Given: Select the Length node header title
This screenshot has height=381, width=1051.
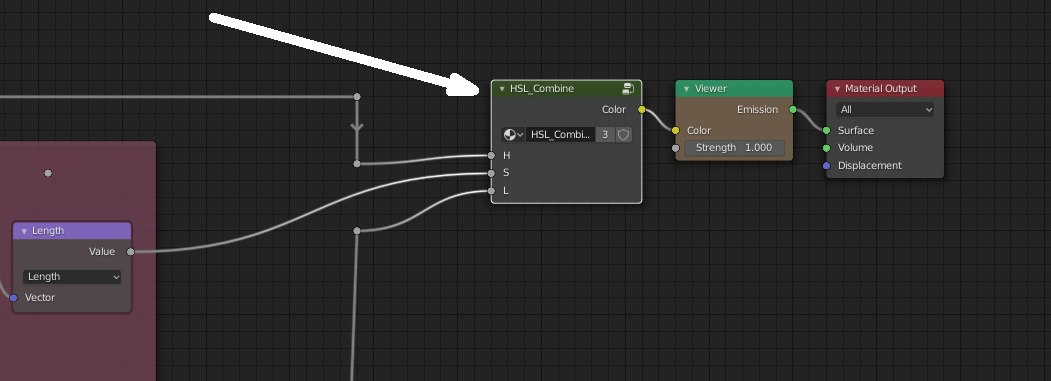Looking at the screenshot, I should click(x=48, y=231).
